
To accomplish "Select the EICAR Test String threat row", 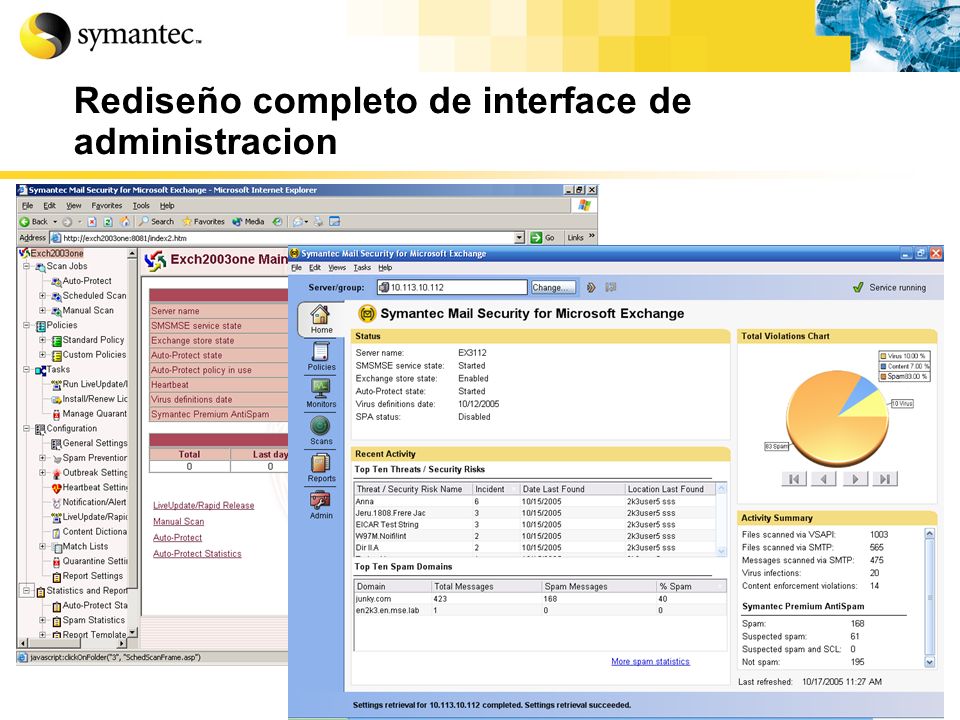I will point(535,525).
